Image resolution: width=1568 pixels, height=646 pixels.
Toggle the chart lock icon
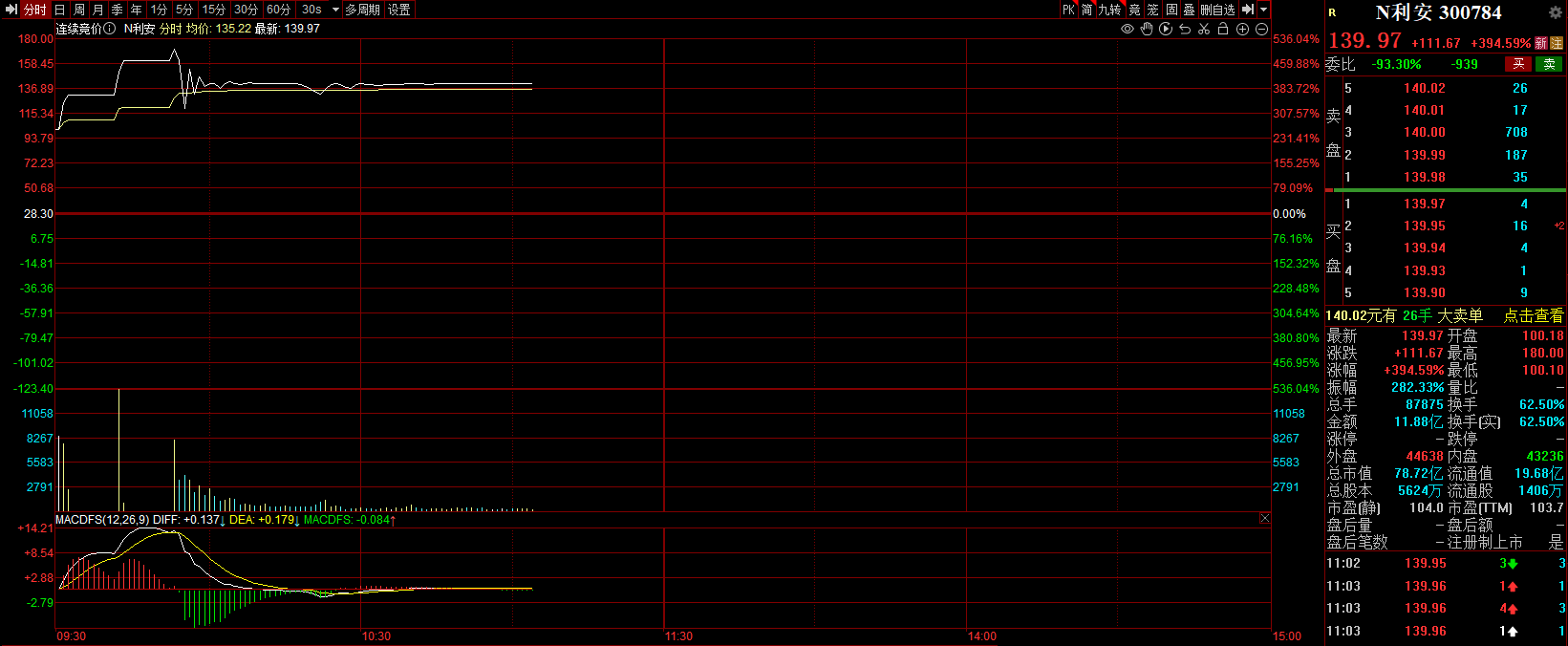[1223, 29]
